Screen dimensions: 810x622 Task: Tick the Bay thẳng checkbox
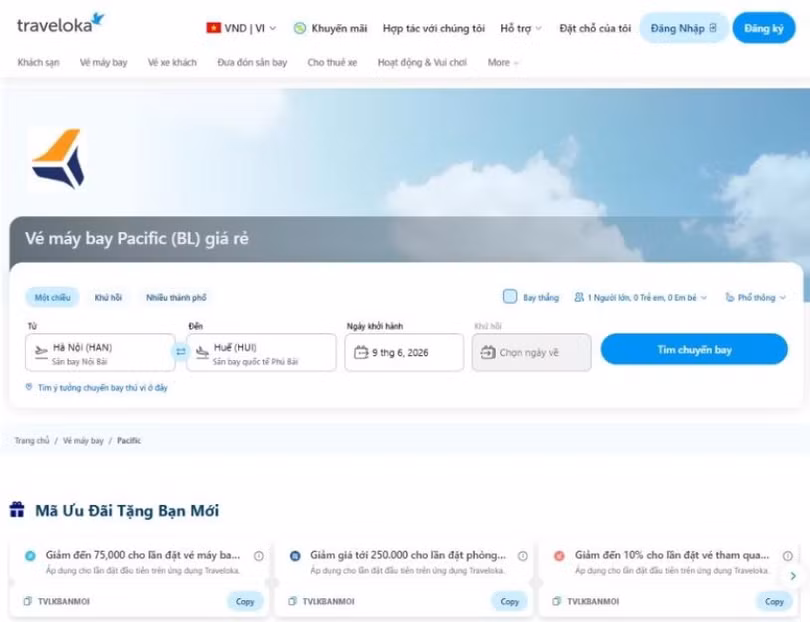pos(510,297)
